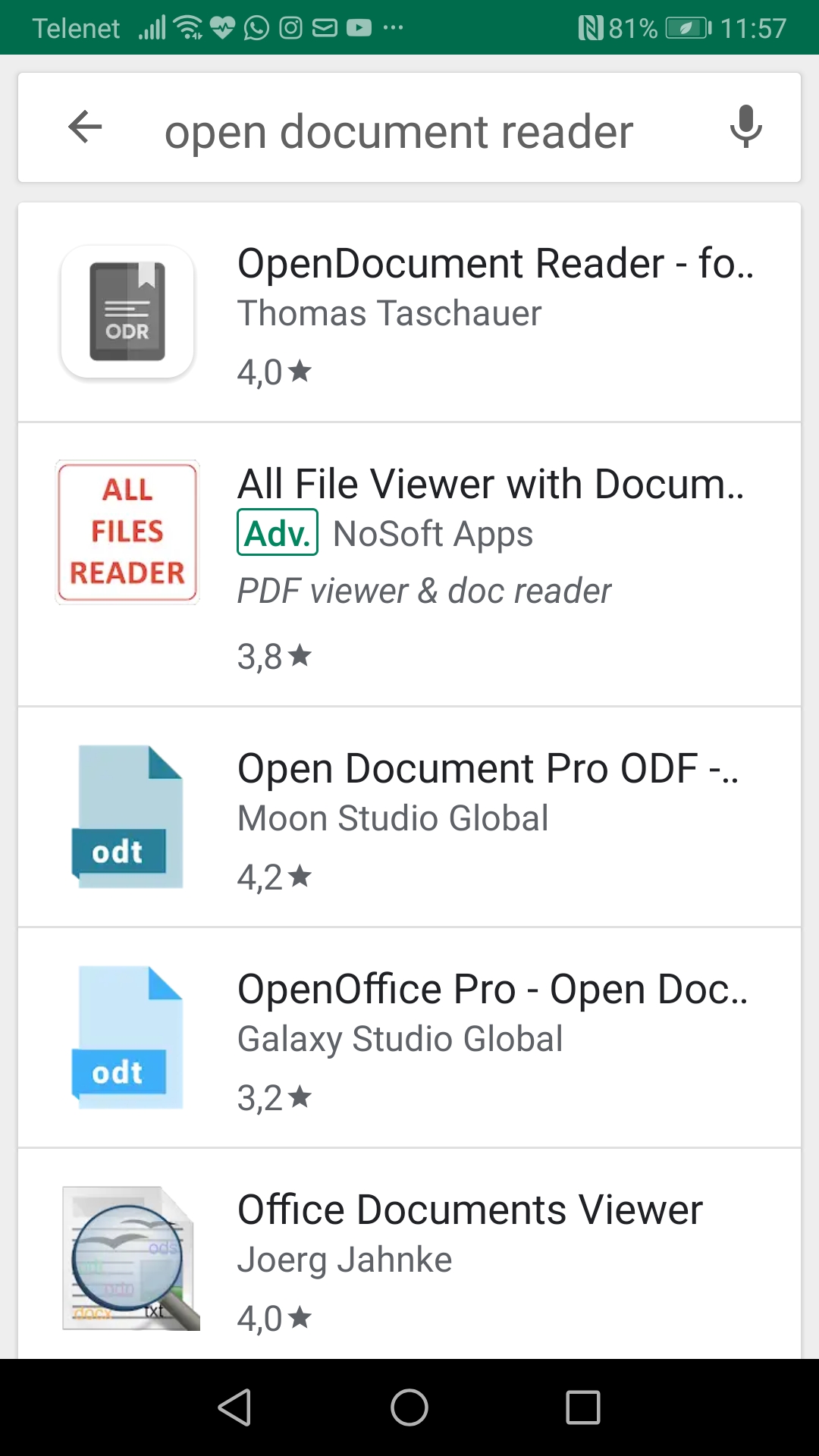Tap the Adv. badge on NoSoft listing
Viewport: 819px width, 1456px height.
pos(278,533)
